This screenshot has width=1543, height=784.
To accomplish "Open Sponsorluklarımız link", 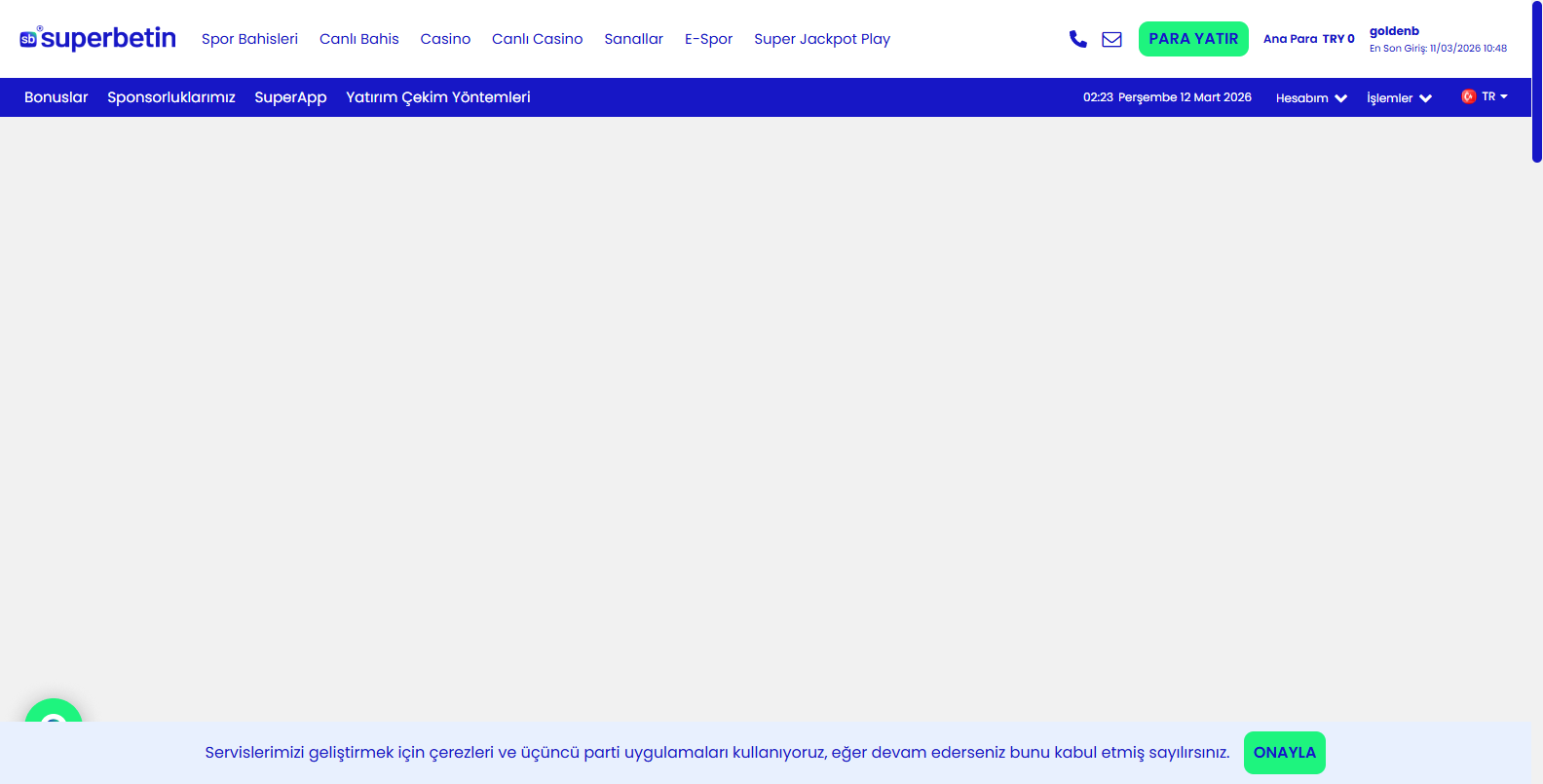I will [x=171, y=97].
